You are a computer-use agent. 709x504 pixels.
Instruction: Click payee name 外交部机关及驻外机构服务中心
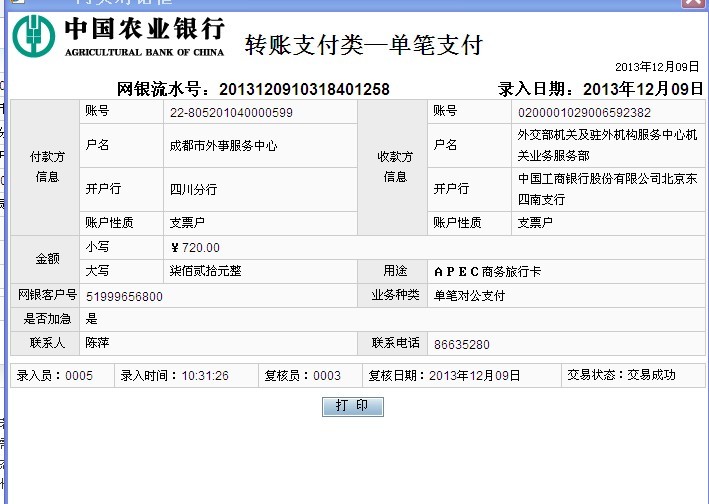coord(607,145)
